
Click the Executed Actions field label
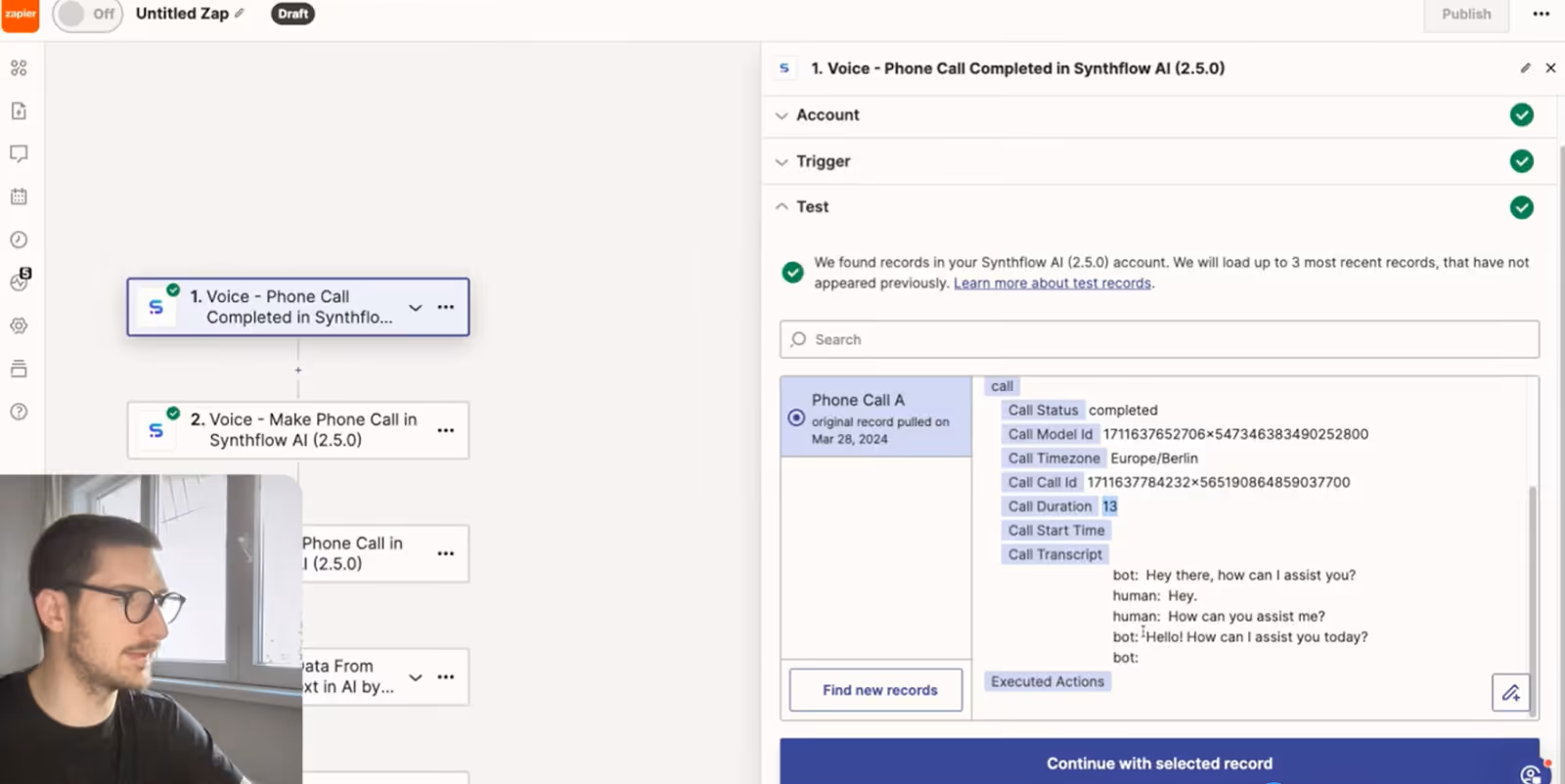[1048, 682]
